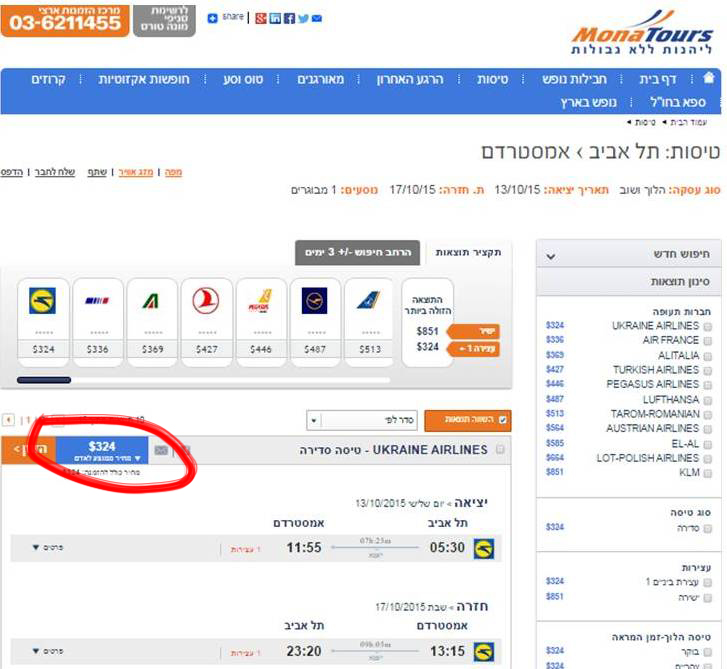Click the שלח לחבר link

coord(55,172)
